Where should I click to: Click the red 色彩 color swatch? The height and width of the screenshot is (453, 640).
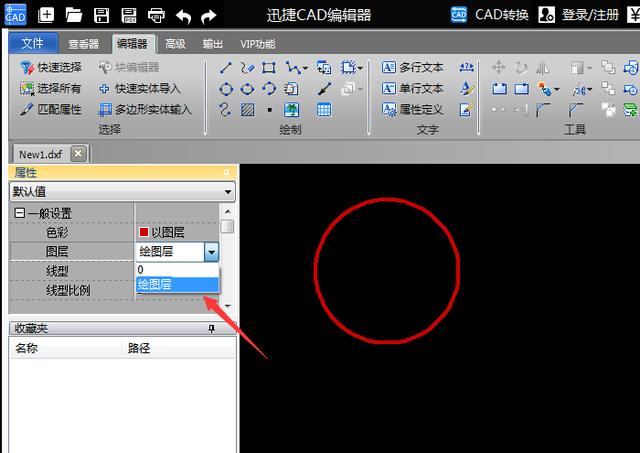tap(144, 232)
